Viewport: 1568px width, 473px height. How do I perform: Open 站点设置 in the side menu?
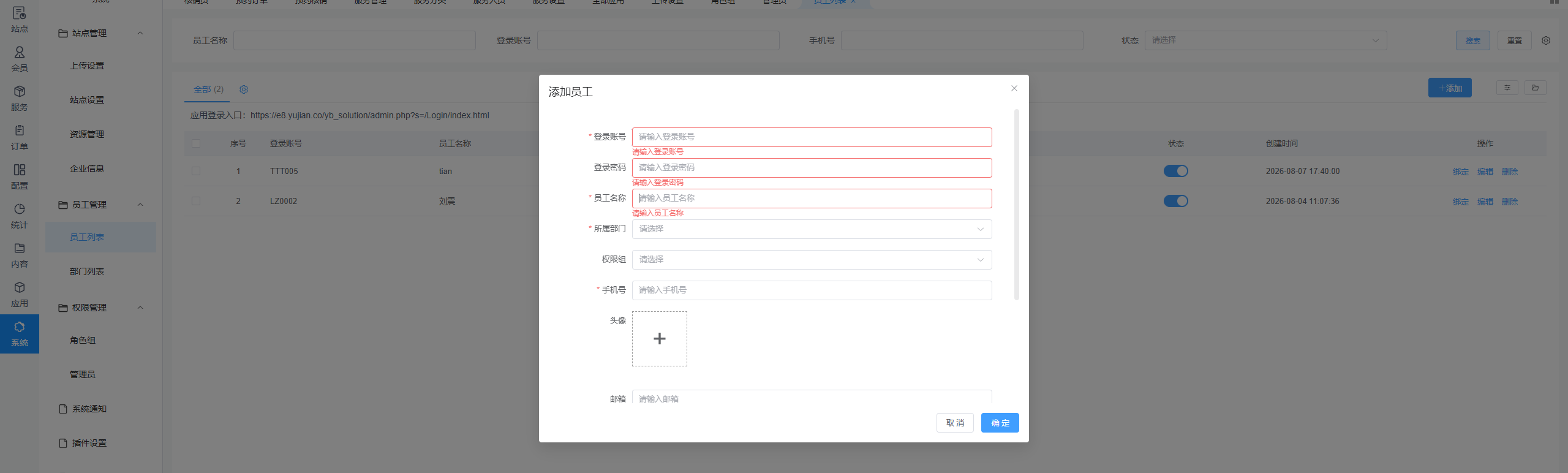tap(87, 100)
